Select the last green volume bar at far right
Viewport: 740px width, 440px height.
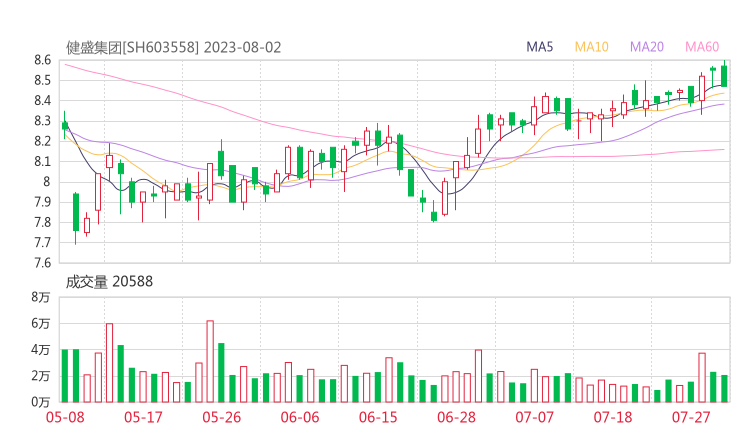tap(724, 389)
